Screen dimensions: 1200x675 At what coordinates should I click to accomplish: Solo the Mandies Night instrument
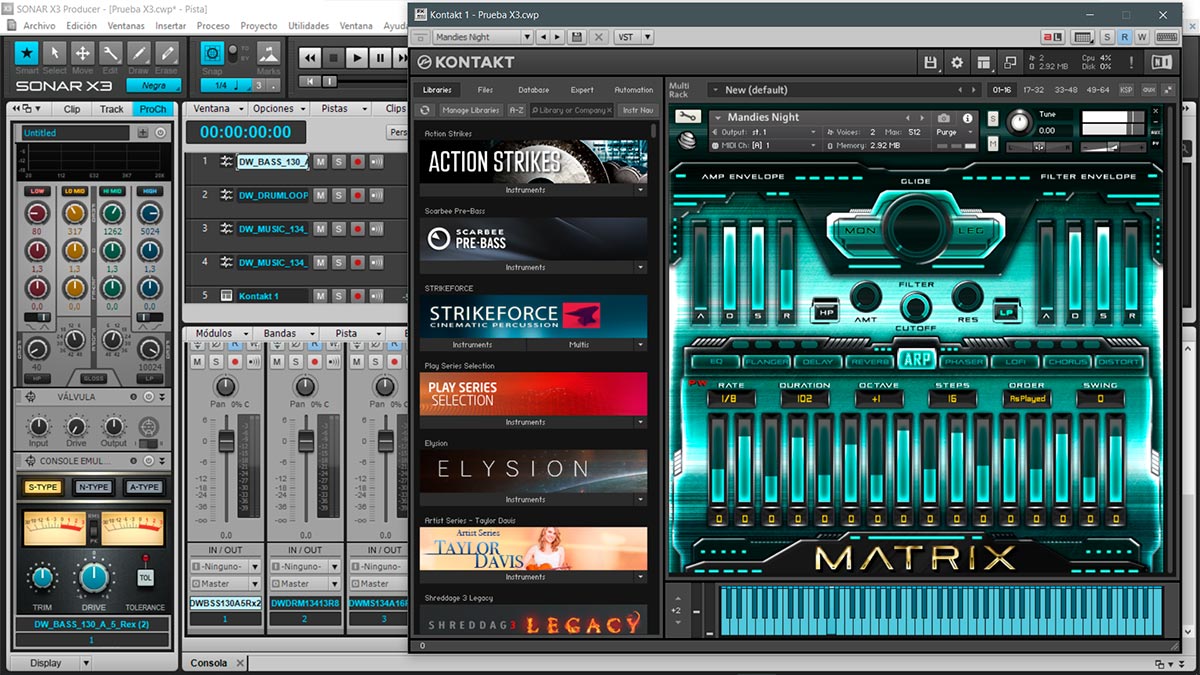click(993, 118)
